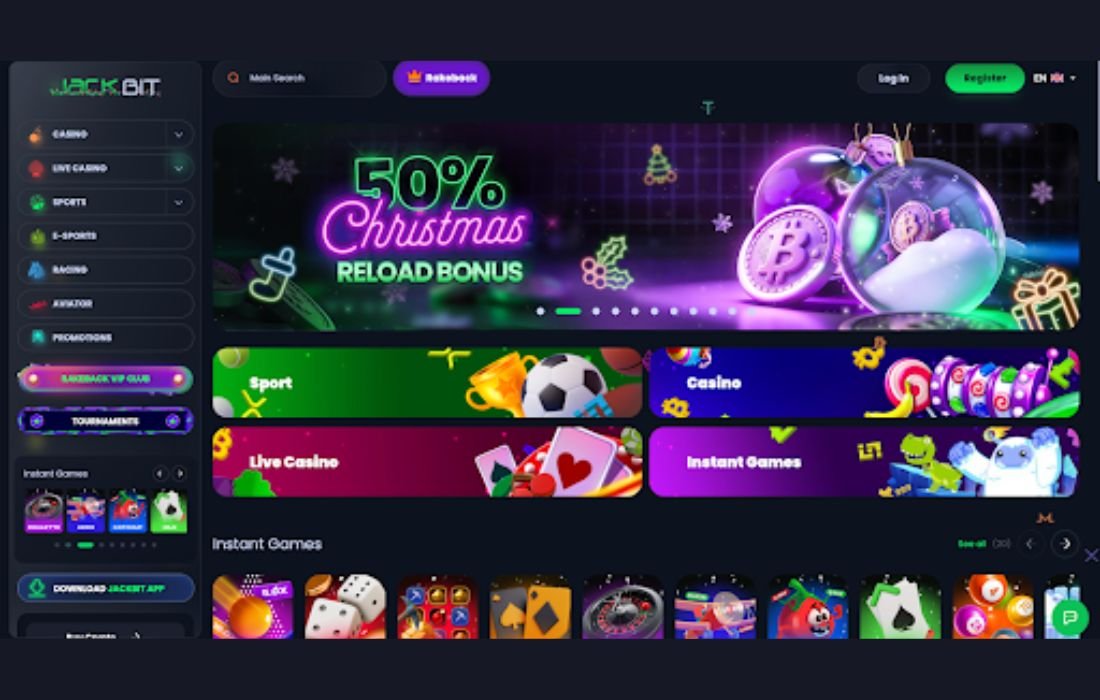Open the white dice game icon

345,607
